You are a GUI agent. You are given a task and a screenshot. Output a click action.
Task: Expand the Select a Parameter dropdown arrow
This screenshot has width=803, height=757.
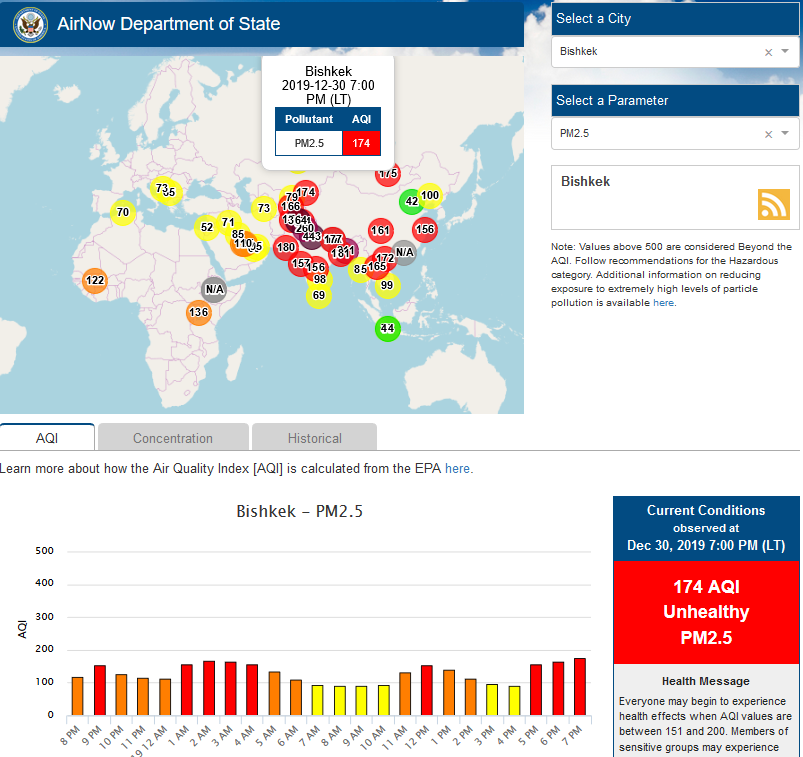786,134
